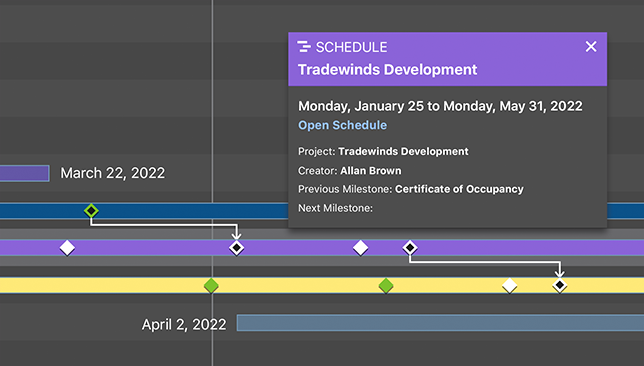Open Schedule link in popup
This screenshot has width=644, height=366.
pos(343,125)
